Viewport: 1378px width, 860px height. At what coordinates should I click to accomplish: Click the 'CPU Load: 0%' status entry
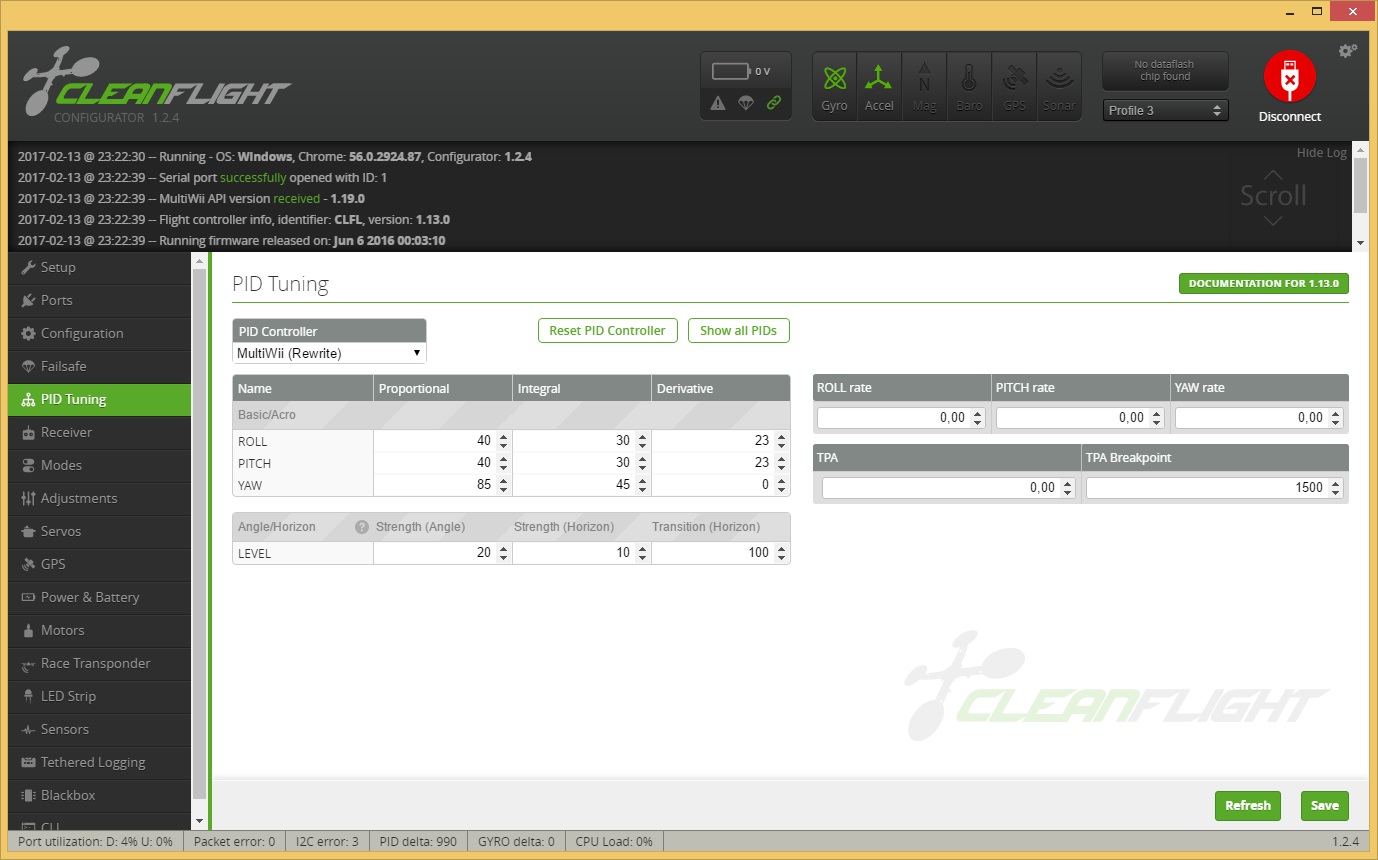pos(614,842)
